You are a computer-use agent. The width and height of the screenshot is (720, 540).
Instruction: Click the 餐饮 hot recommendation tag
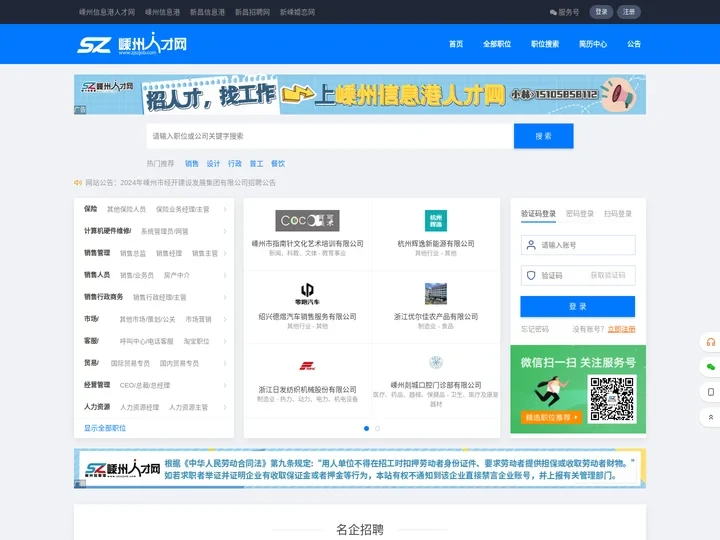point(278,163)
